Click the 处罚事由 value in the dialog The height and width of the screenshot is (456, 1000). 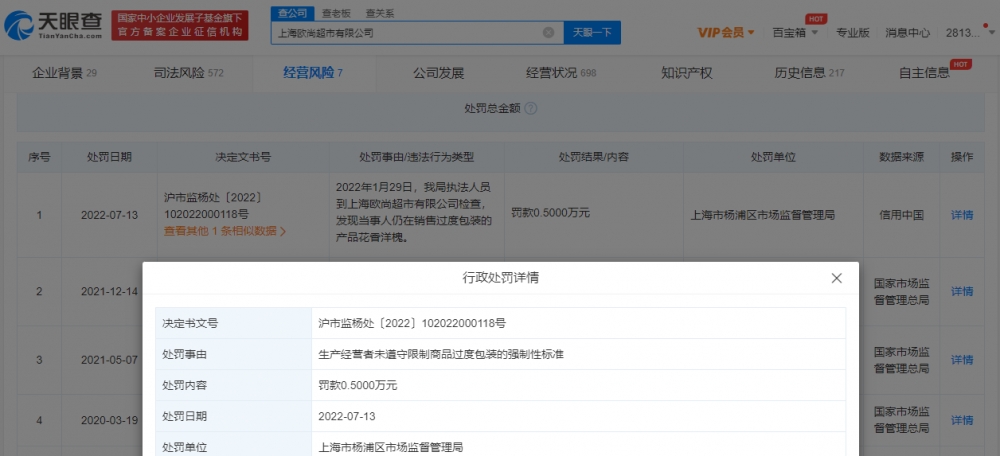click(x=441, y=355)
